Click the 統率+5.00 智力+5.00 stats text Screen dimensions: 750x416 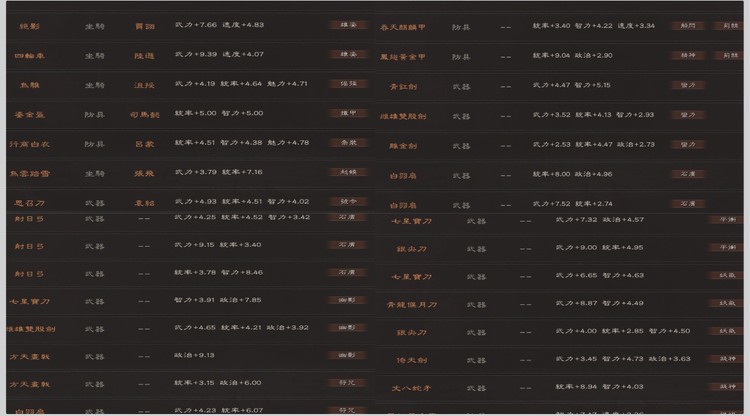(x=219, y=114)
